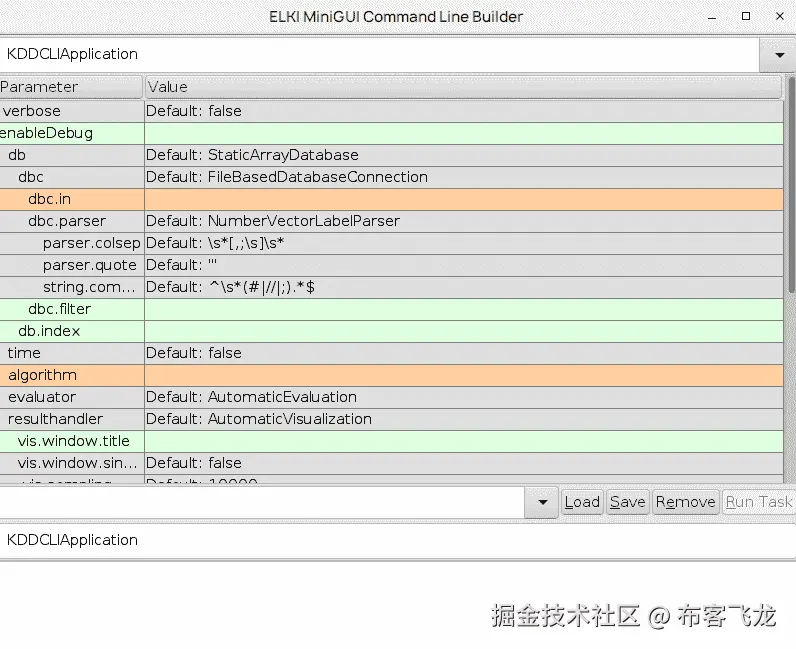Image resolution: width=796 pixels, height=649 pixels.
Task: Click the Save button
Action: (627, 502)
